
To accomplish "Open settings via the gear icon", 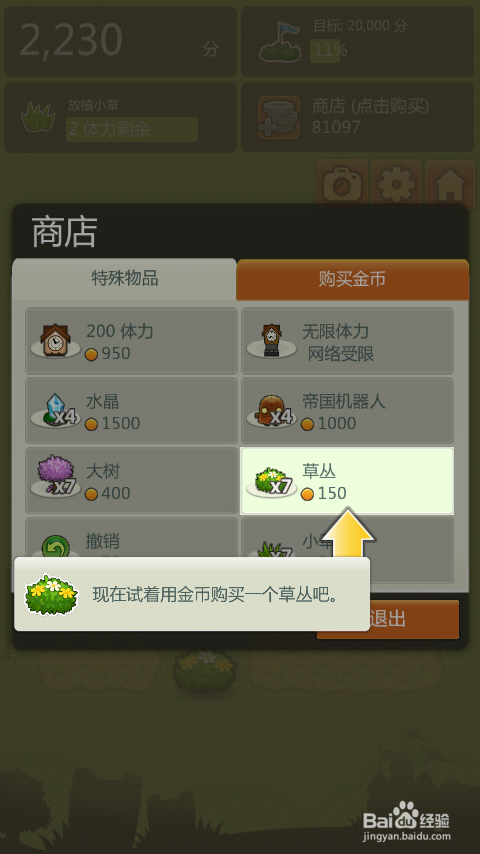I will coord(396,184).
